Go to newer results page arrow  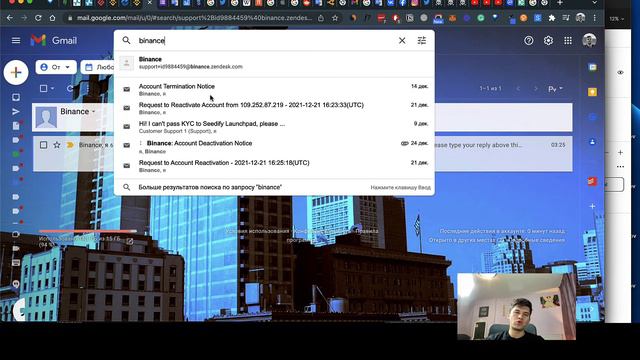[518, 89]
